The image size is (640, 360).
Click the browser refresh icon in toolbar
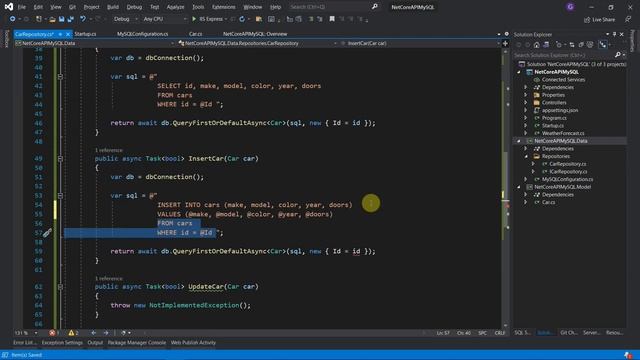click(x=242, y=19)
